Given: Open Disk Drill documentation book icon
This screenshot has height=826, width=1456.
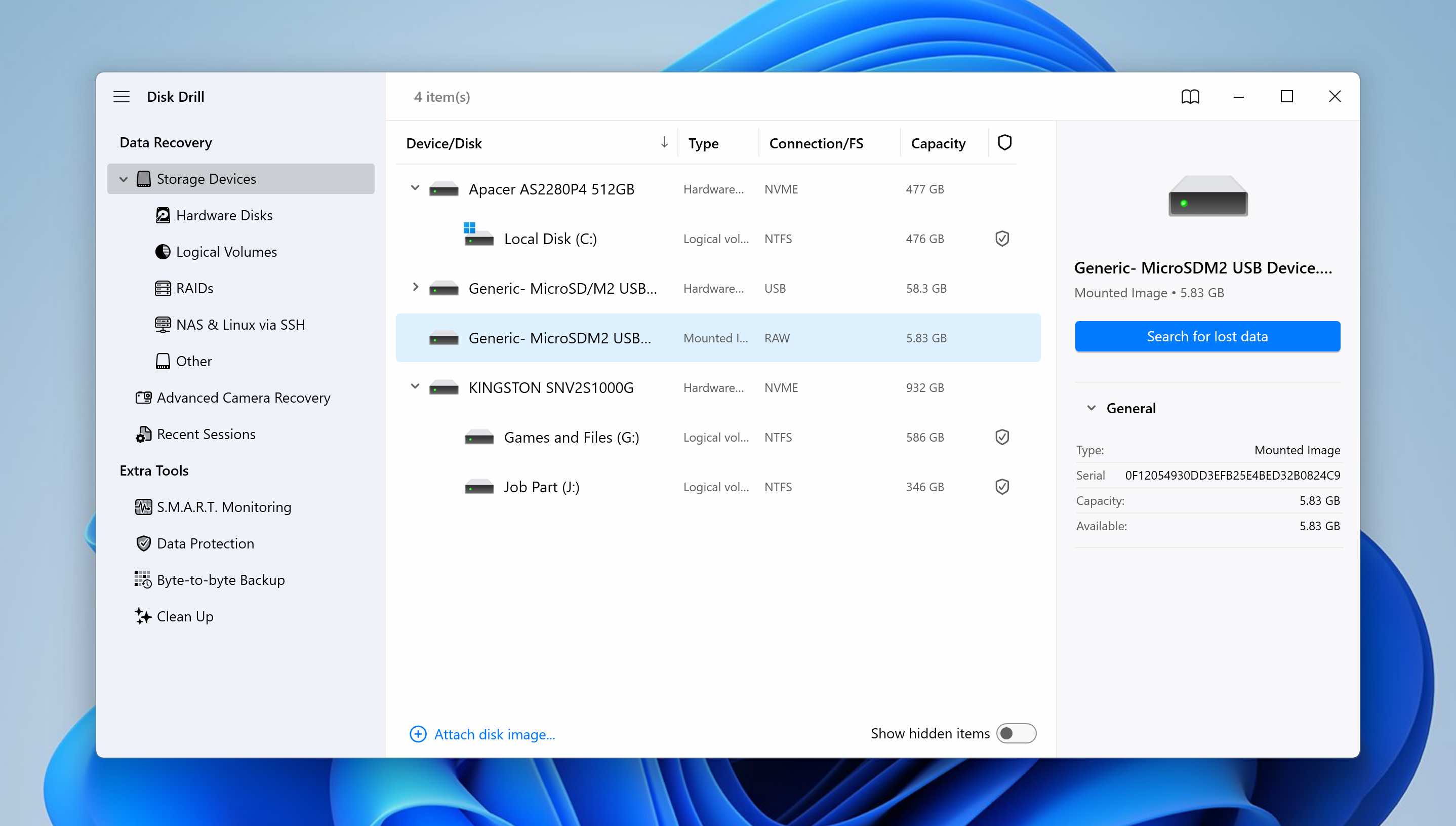Looking at the screenshot, I should tap(1191, 96).
